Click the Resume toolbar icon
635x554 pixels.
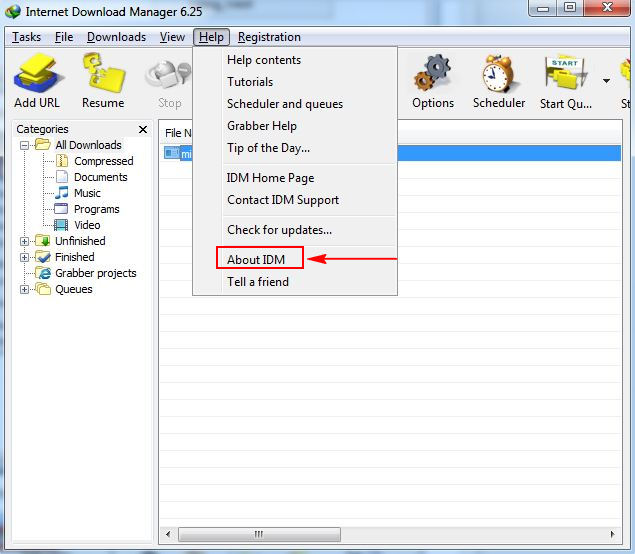103,73
